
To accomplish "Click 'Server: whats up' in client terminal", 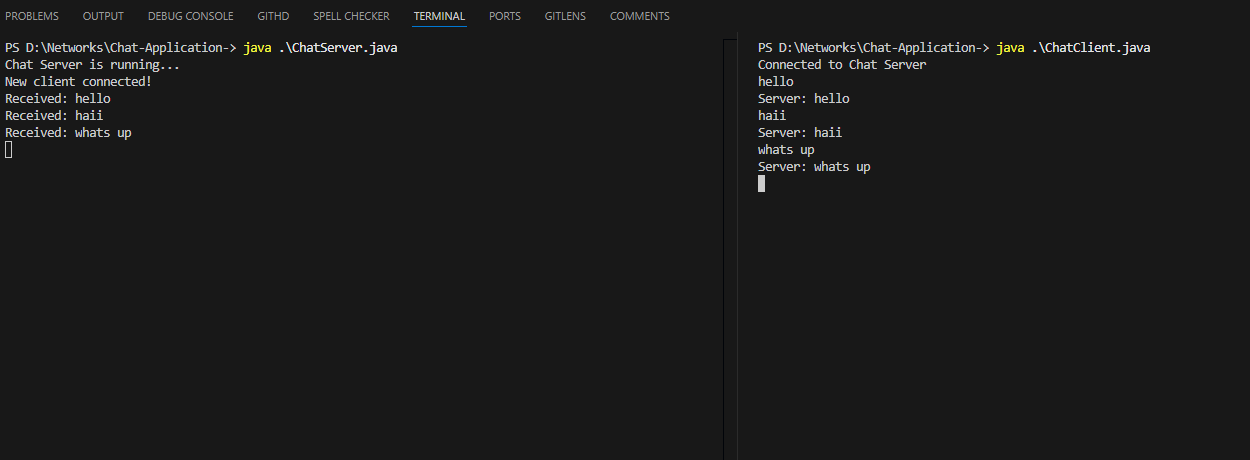I will click(x=814, y=167).
